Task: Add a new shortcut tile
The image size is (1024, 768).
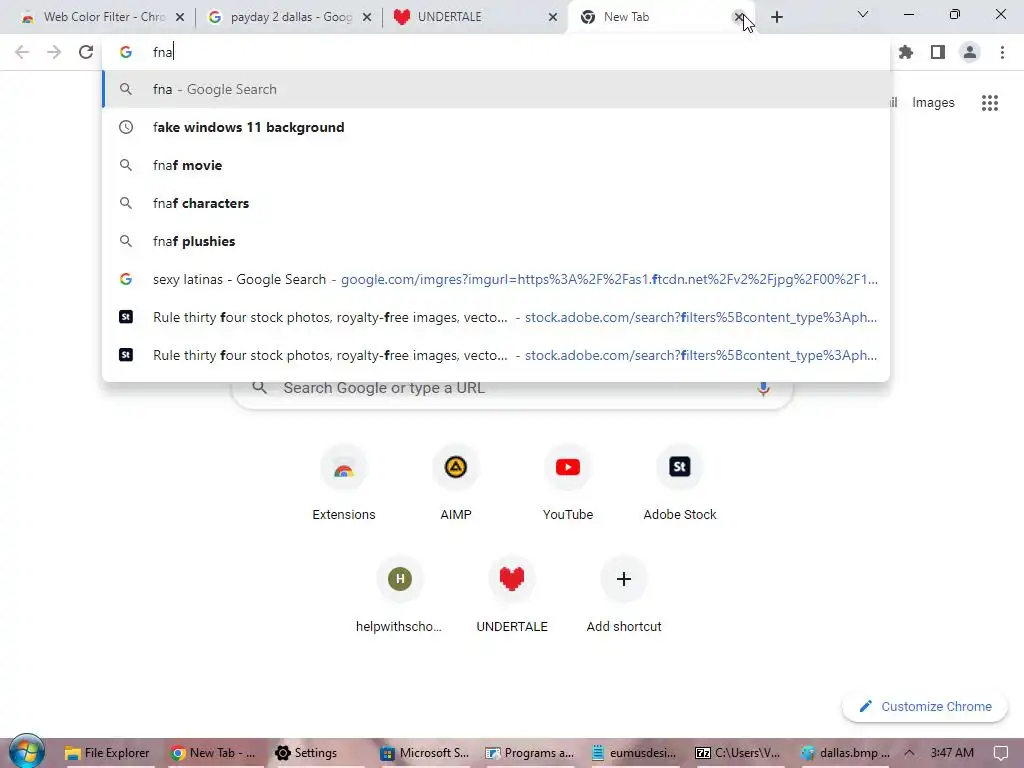Action: pyautogui.click(x=624, y=596)
